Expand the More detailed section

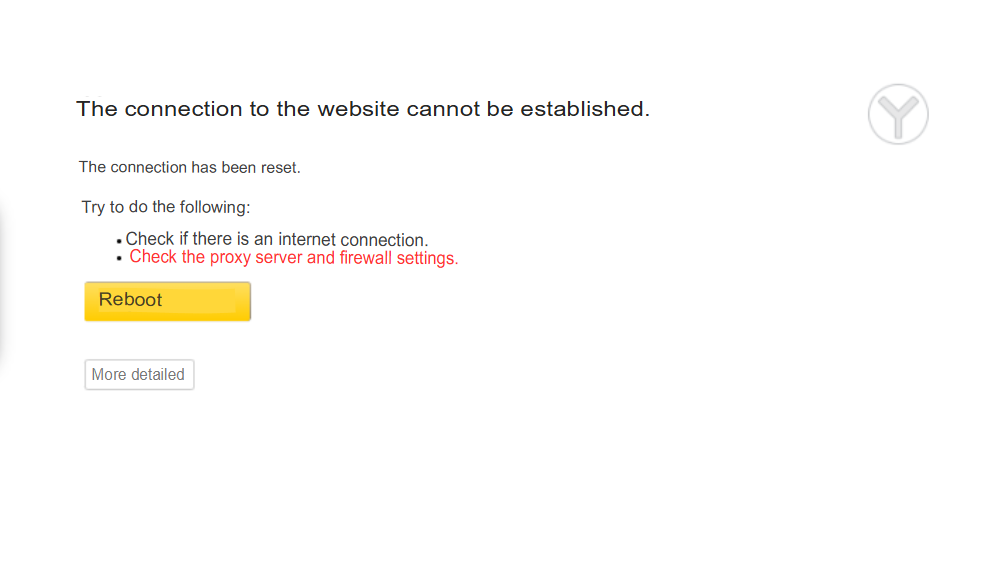click(139, 375)
